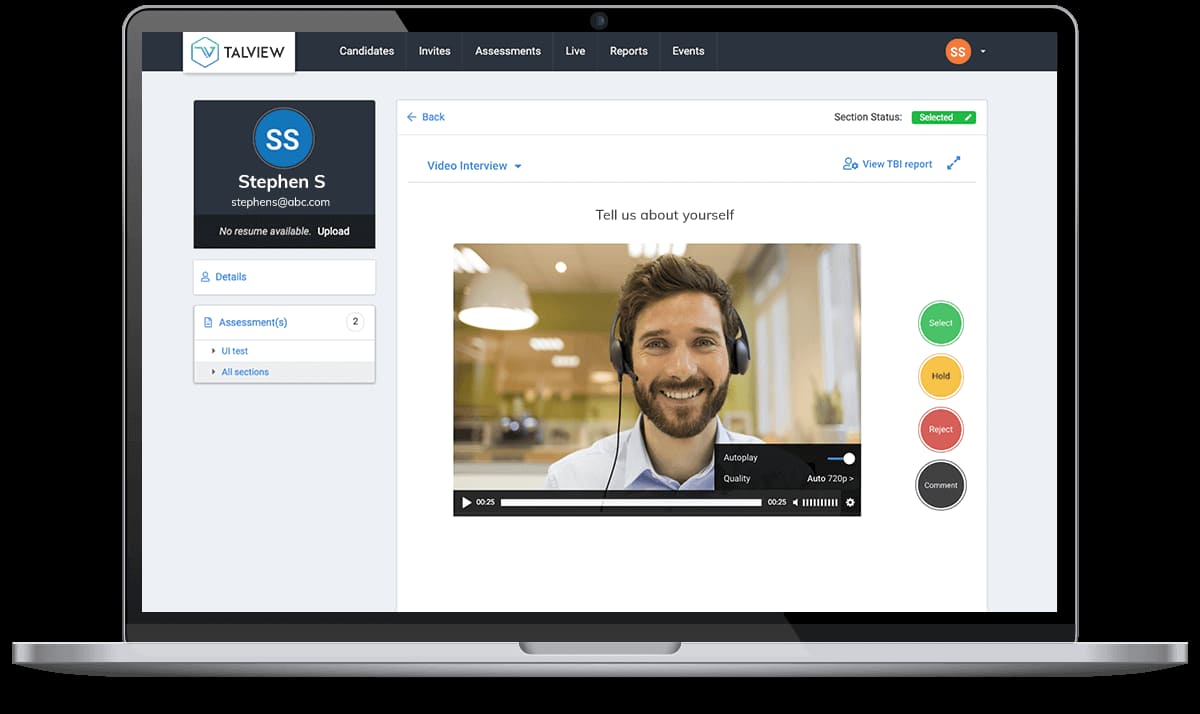Click the Details person icon

coord(207,276)
